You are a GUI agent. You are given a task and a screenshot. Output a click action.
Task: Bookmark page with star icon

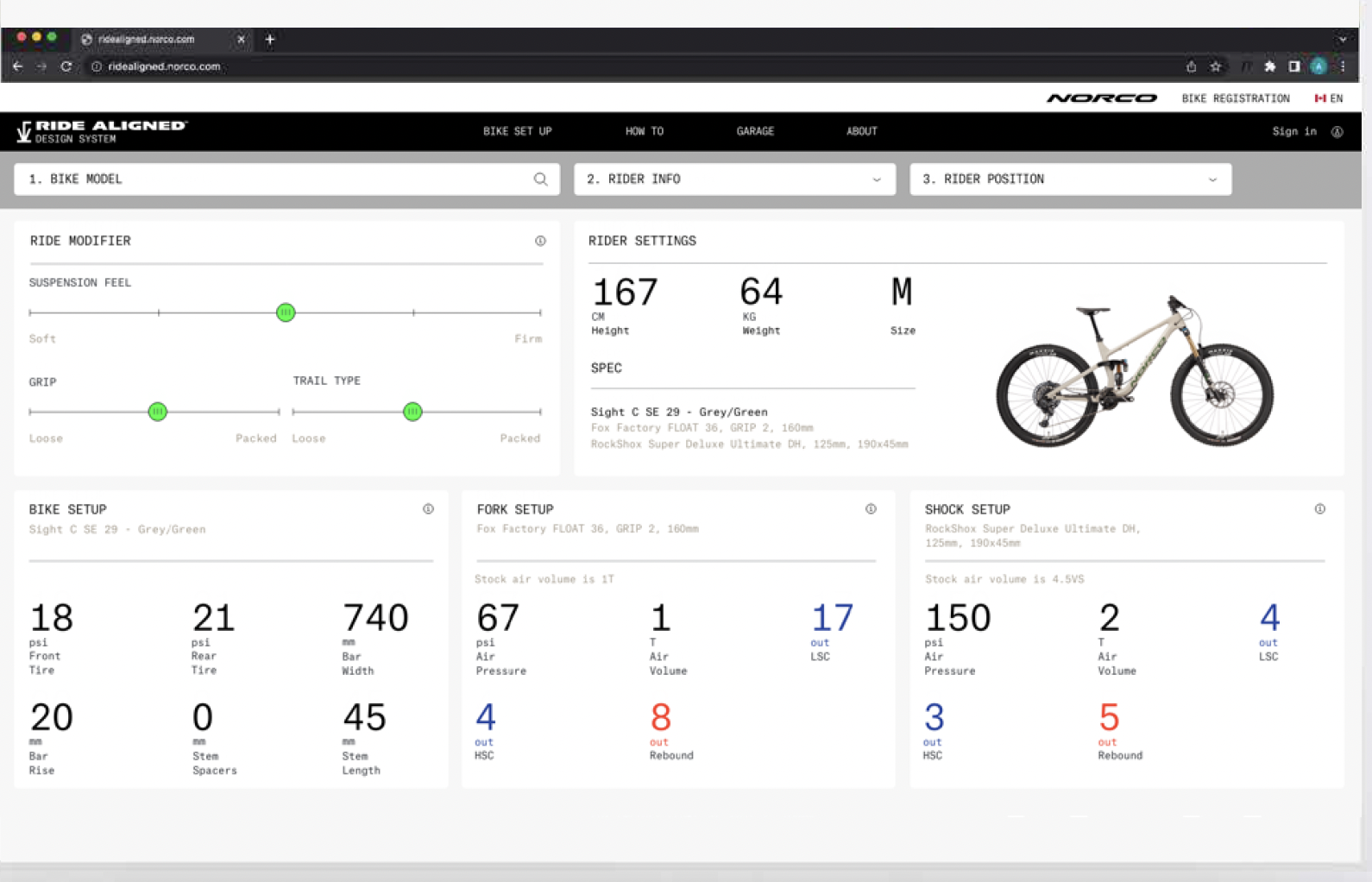(x=1215, y=66)
